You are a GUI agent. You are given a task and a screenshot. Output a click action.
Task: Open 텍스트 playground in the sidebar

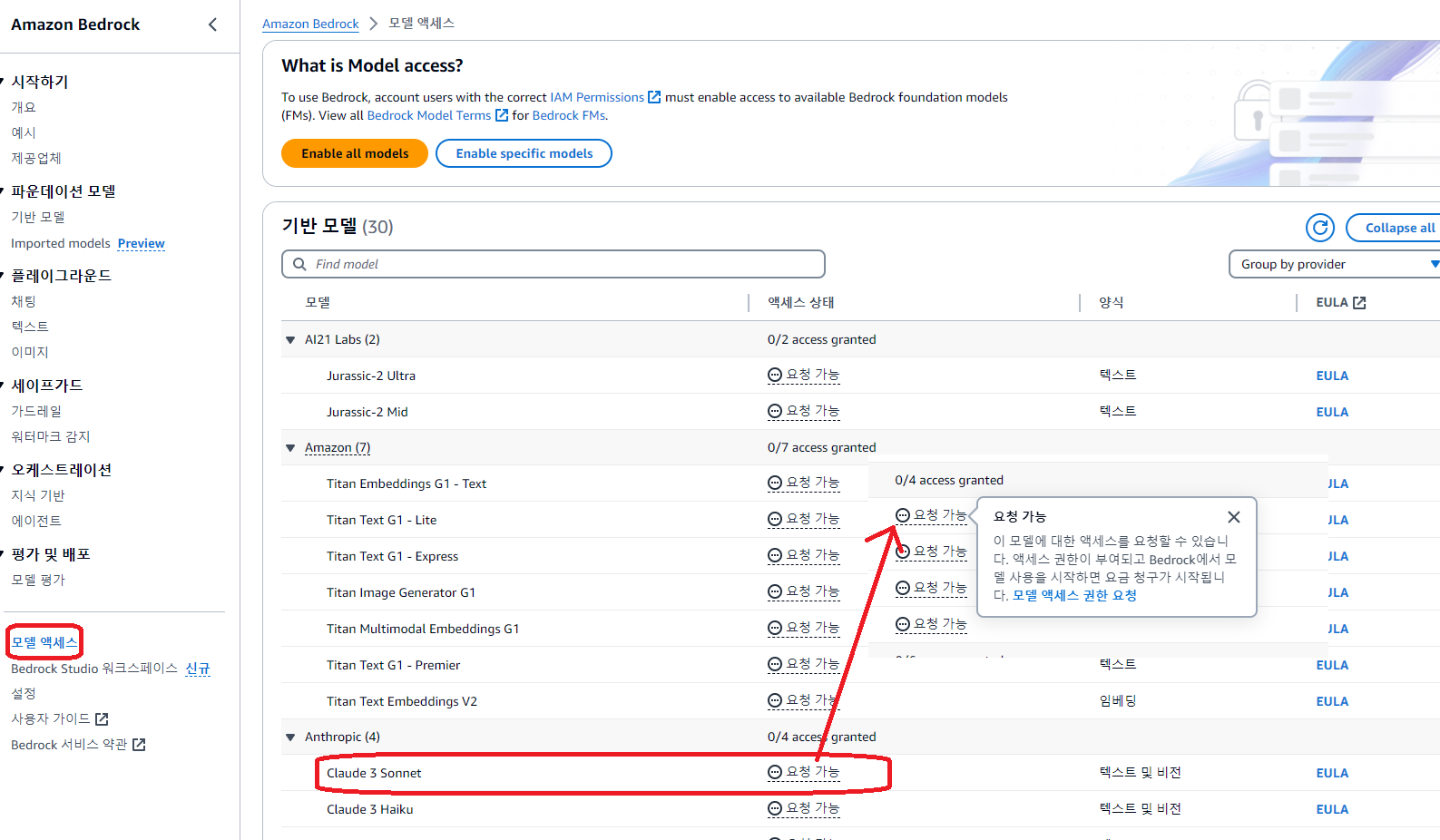(x=30, y=327)
